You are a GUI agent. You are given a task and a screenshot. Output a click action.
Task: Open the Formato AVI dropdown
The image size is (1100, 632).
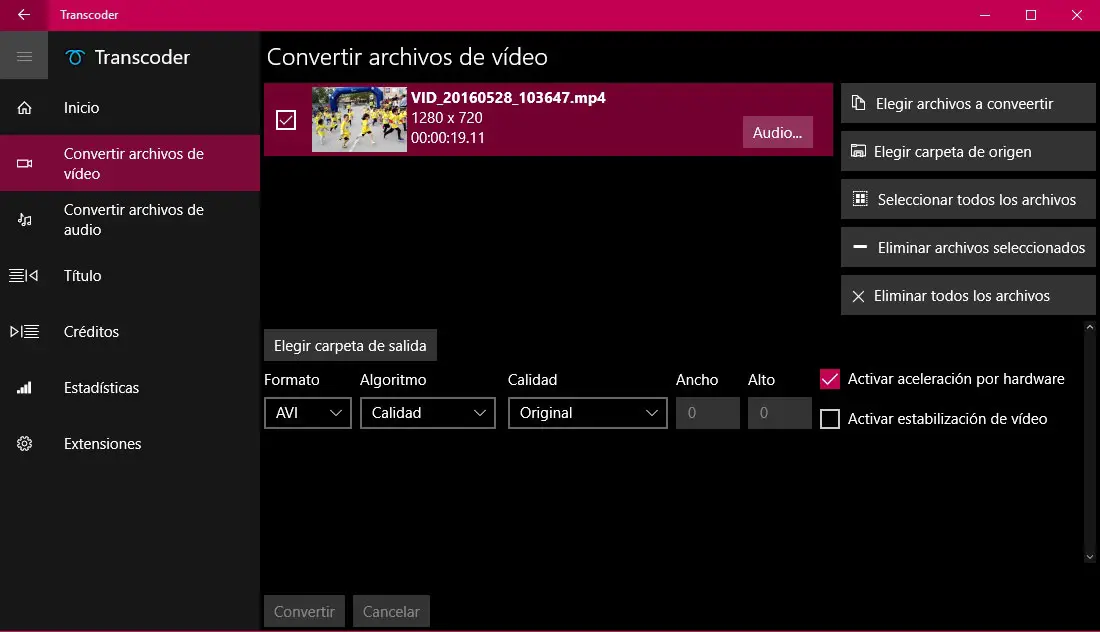coord(307,413)
